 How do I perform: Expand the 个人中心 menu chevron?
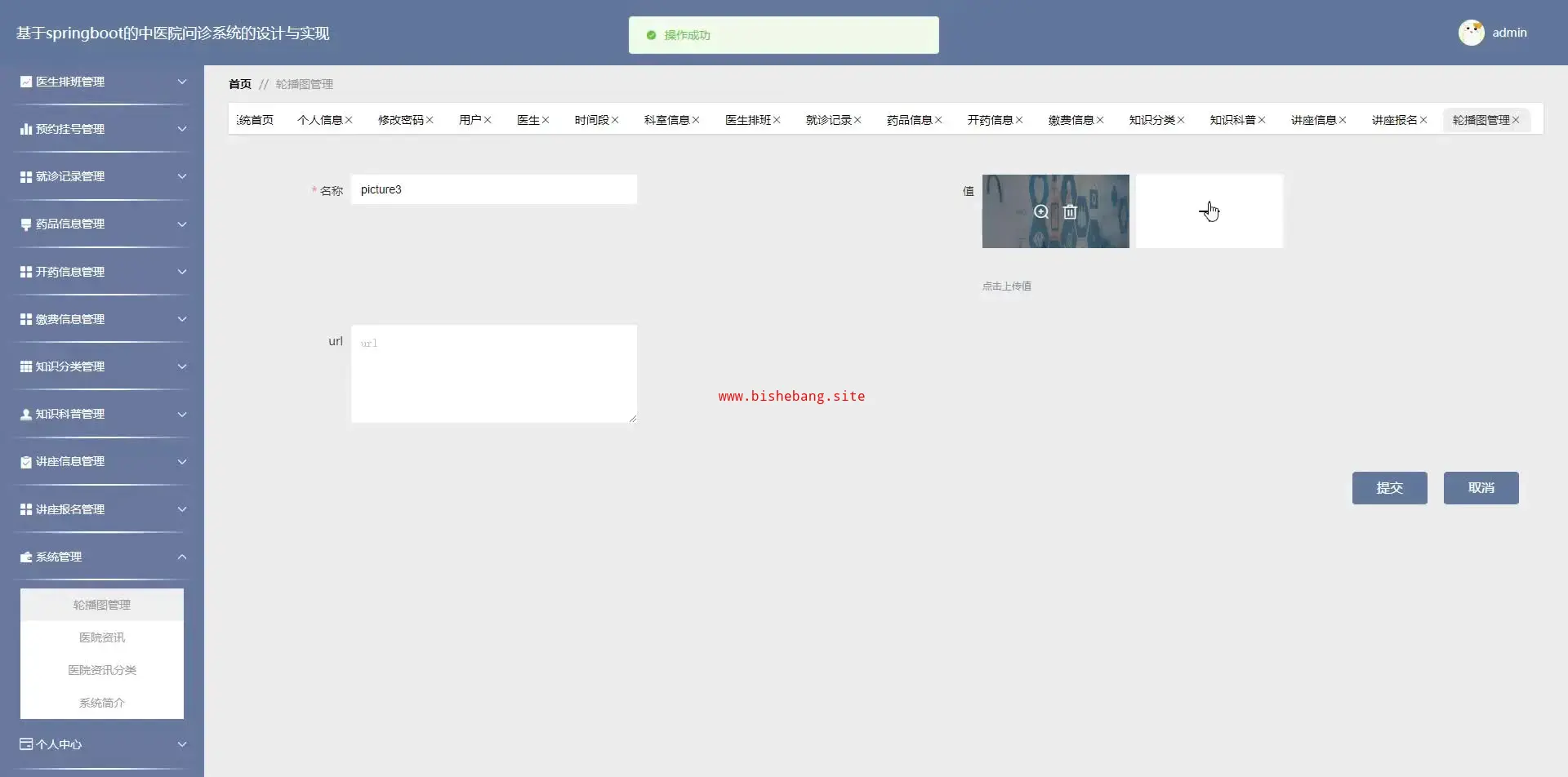pyautogui.click(x=182, y=744)
